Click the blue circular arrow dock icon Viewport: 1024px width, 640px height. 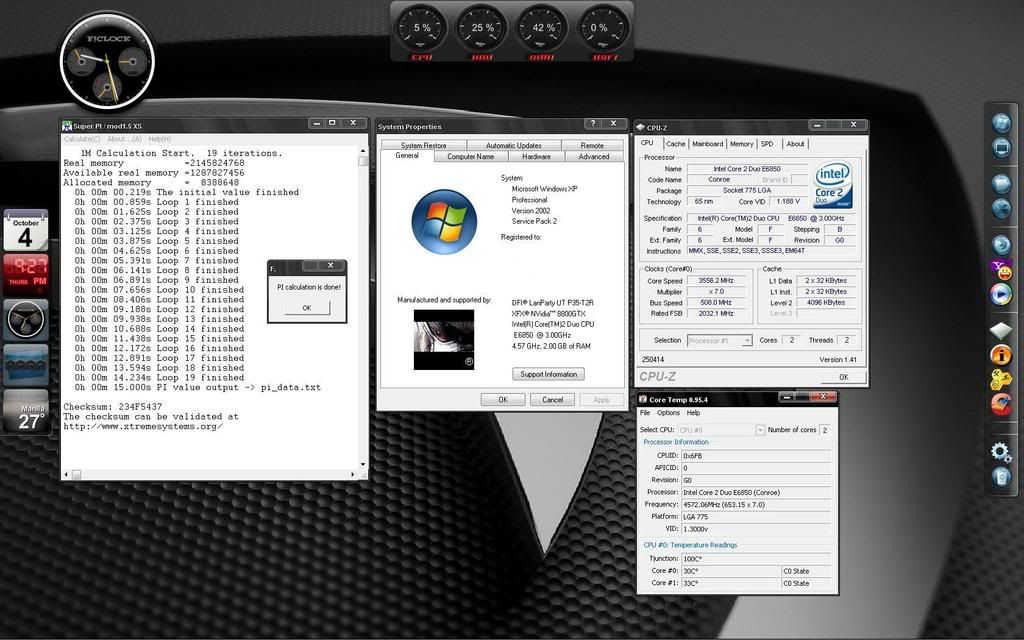(x=1001, y=244)
